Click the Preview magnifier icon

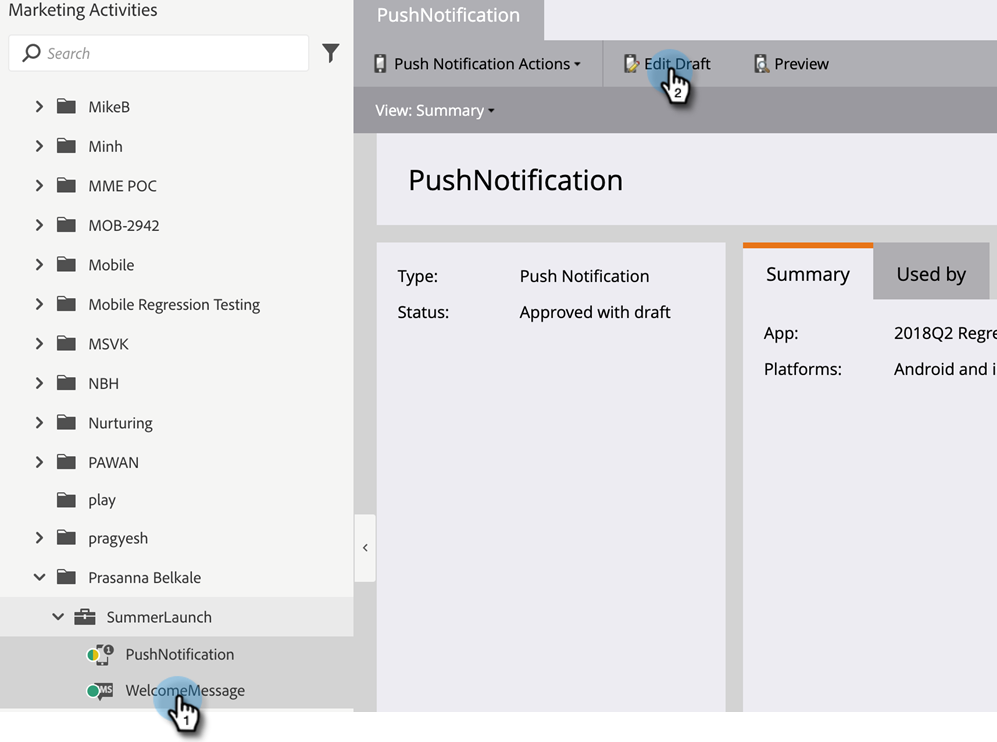point(761,64)
